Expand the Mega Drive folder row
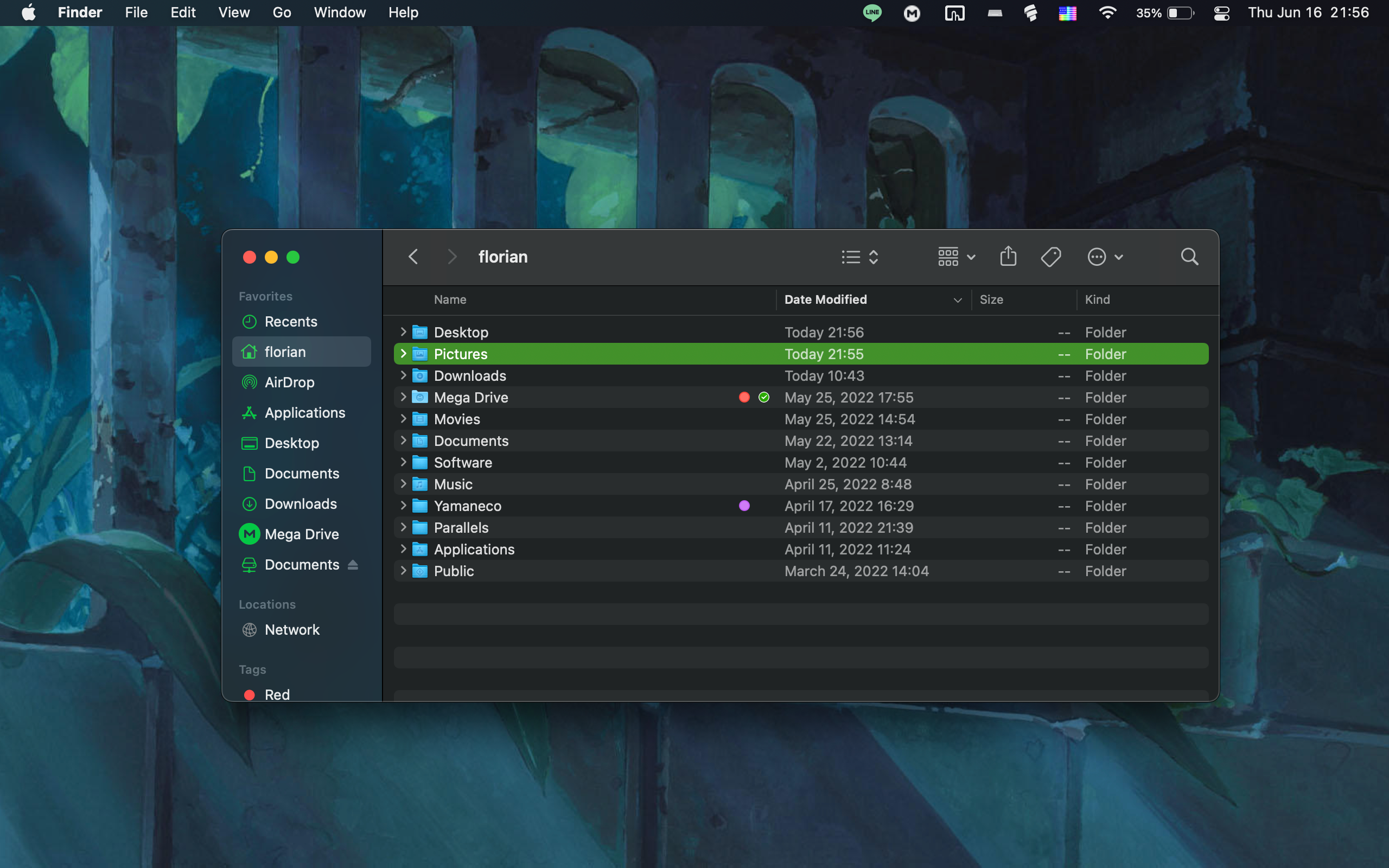The image size is (1389, 868). [x=403, y=397]
